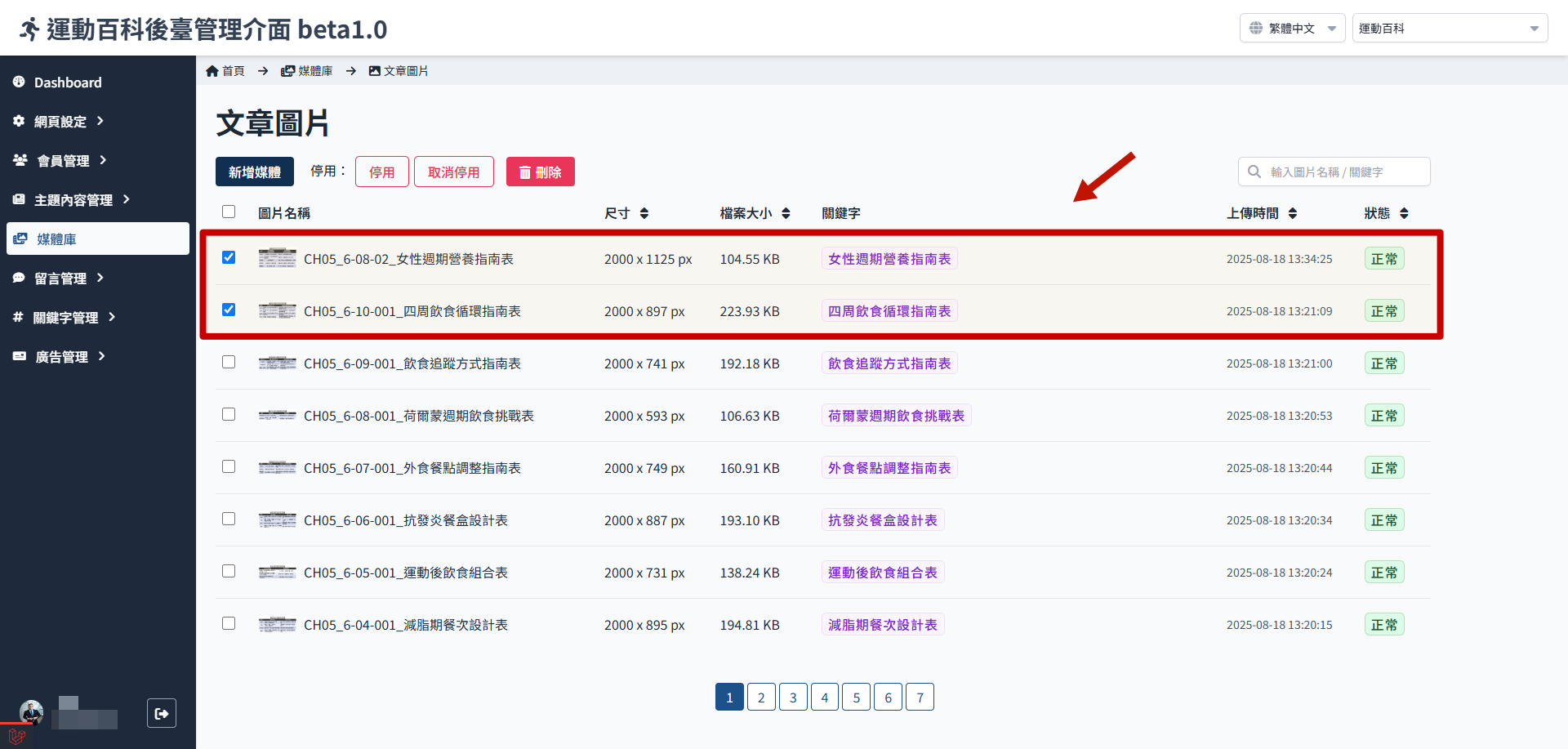The image size is (1568, 749).
Task: Click the 飲食追蹤方式指南表 keyword tag
Action: [x=889, y=363]
